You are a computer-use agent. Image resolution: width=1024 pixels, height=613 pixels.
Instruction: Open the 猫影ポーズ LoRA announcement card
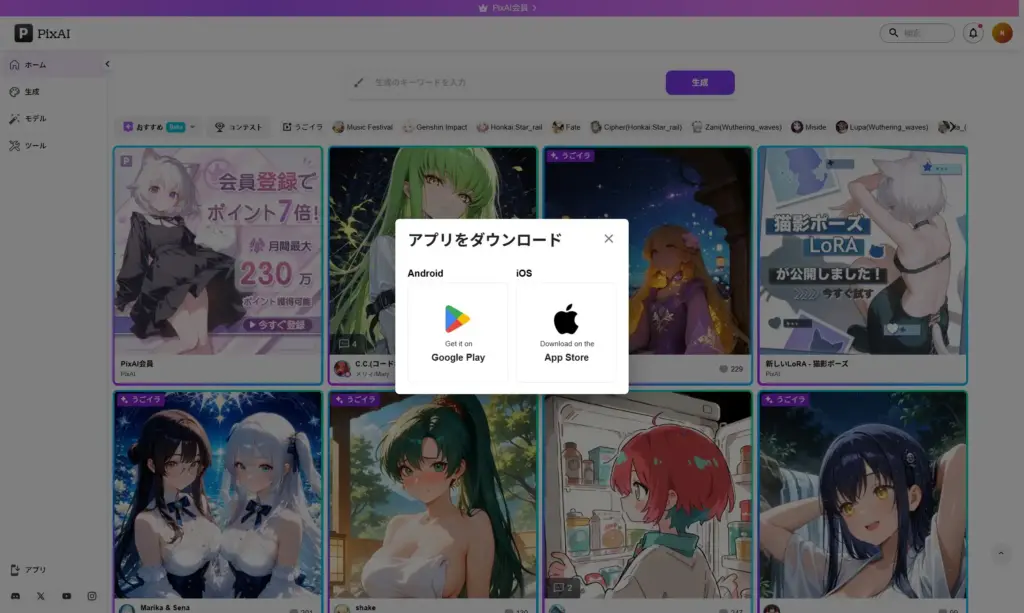click(862, 265)
